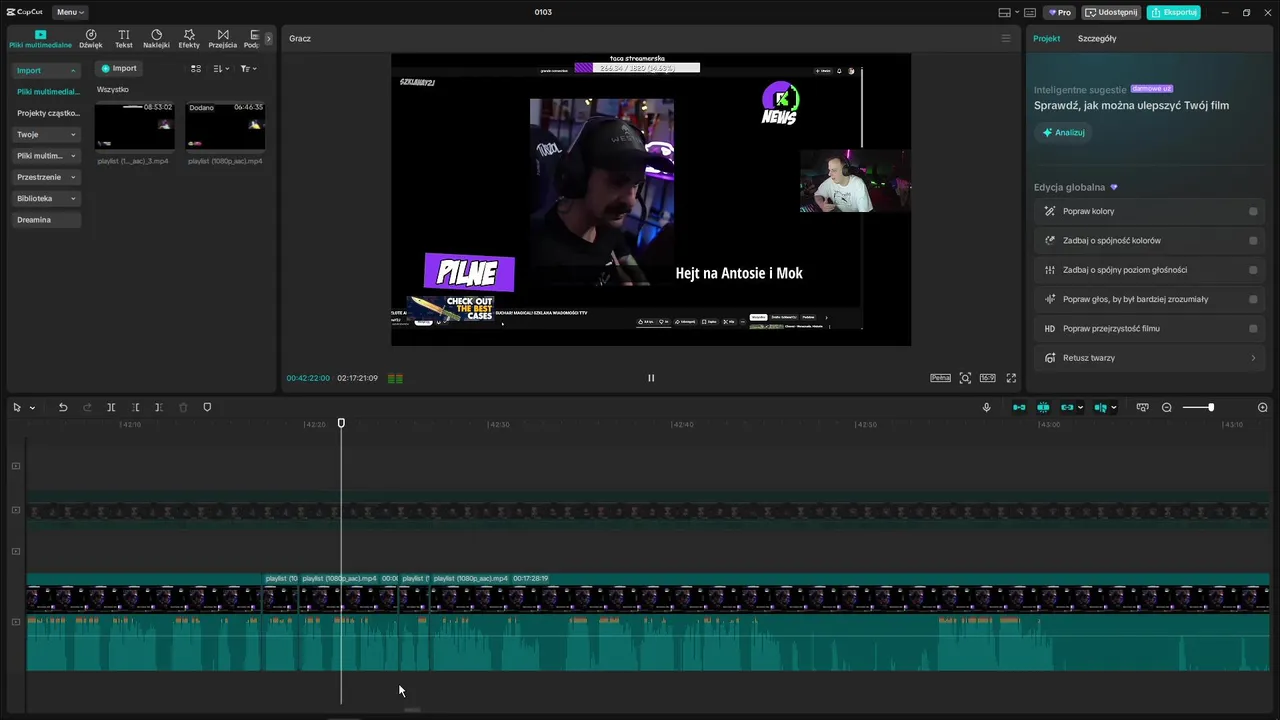This screenshot has width=1280, height=720.
Task: Click the Import button with plus icon
Action: 119,68
